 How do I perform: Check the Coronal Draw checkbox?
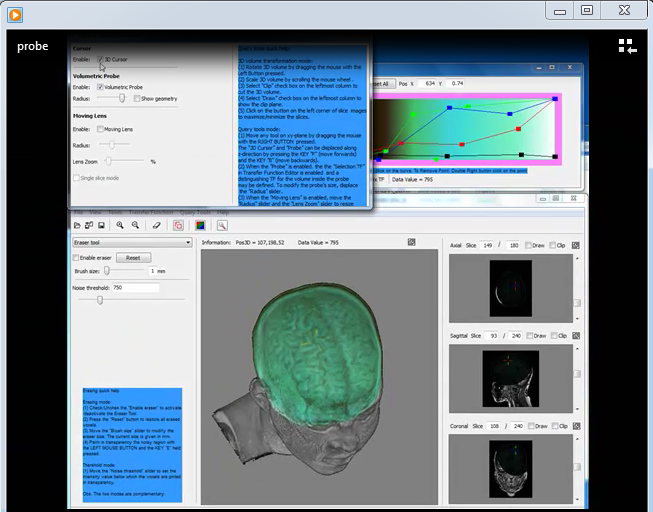[x=531, y=426]
